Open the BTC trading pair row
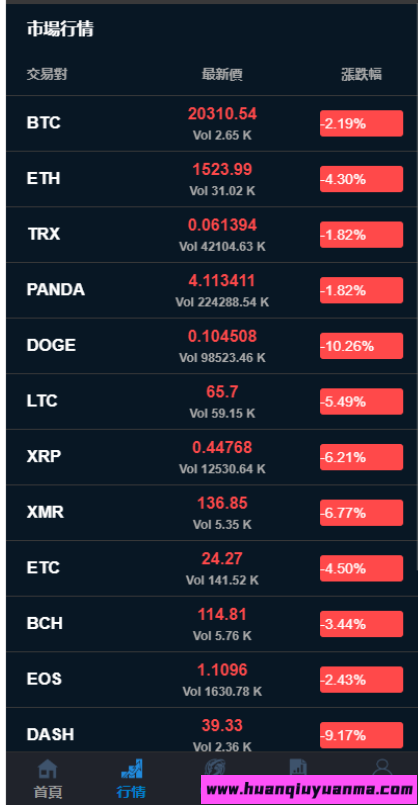 coord(212,123)
